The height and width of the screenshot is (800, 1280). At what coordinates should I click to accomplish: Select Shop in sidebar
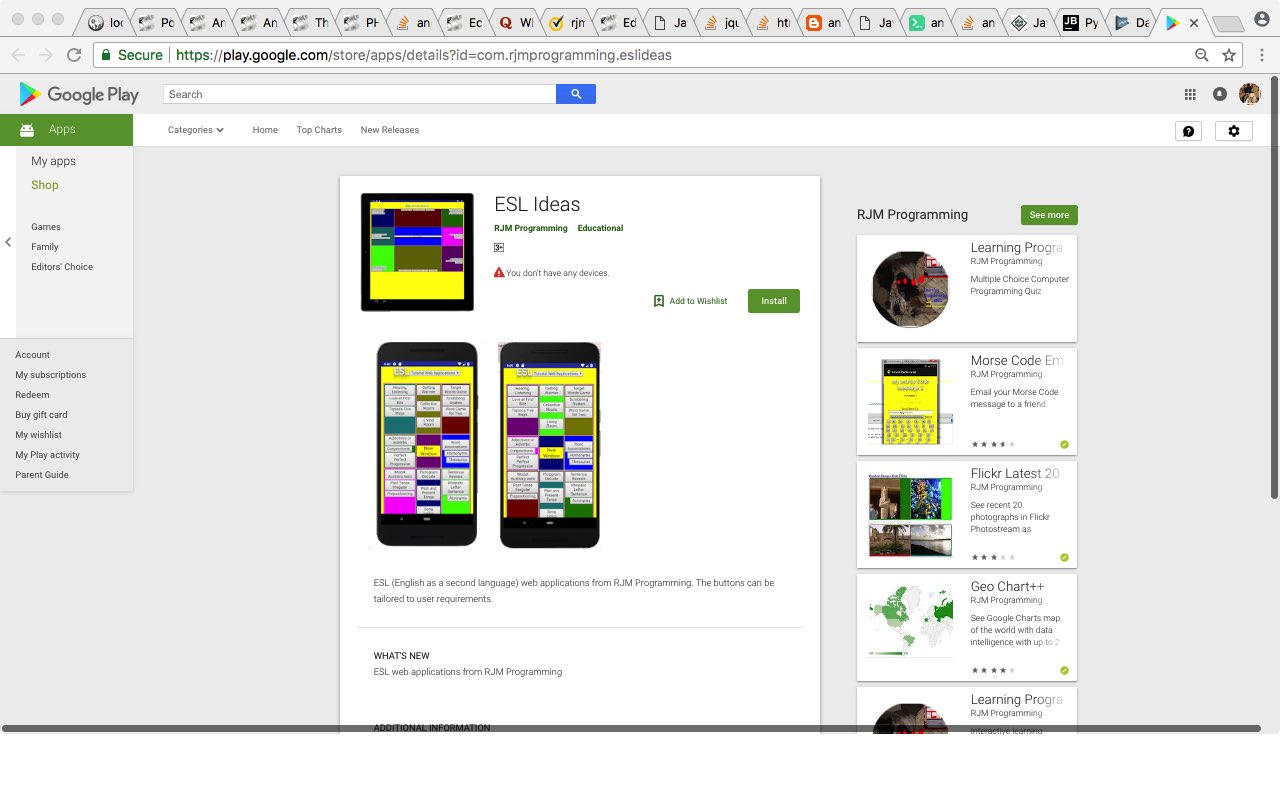(45, 185)
